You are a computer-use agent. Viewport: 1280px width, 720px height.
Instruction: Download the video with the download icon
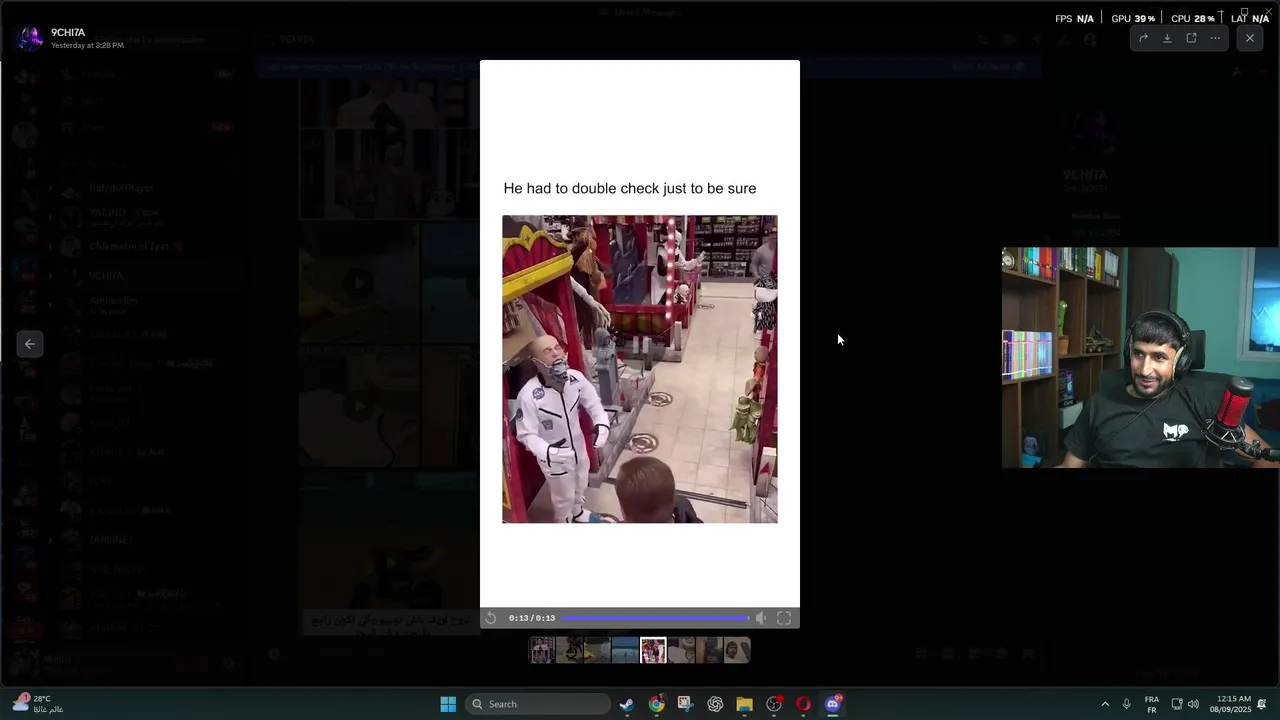coord(1167,38)
